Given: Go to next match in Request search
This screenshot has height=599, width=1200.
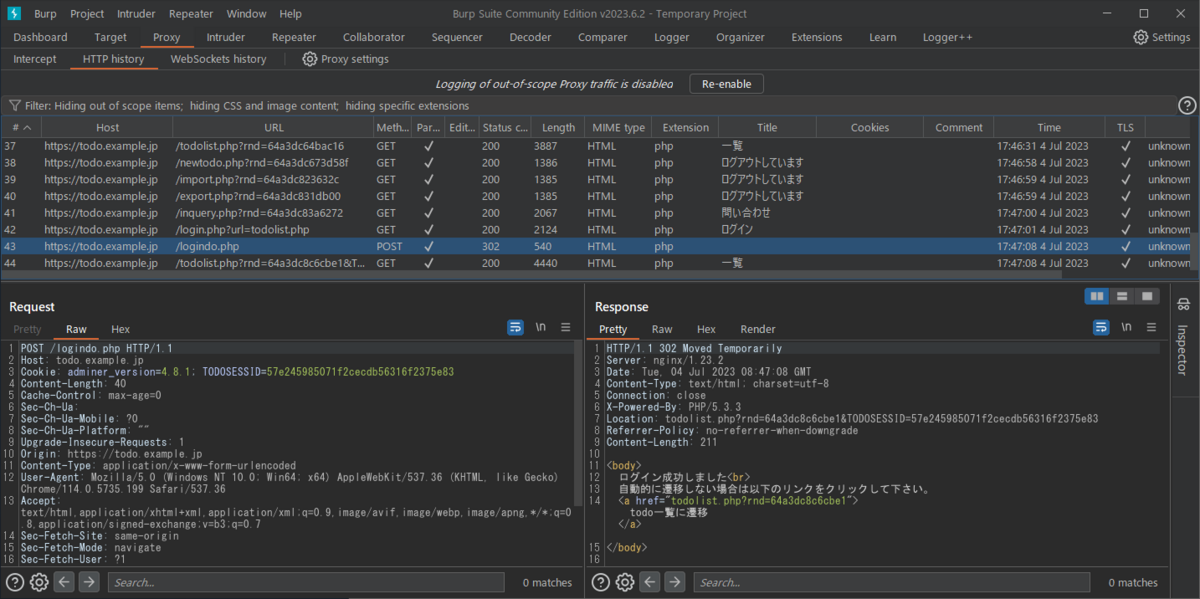Looking at the screenshot, I should [x=89, y=582].
